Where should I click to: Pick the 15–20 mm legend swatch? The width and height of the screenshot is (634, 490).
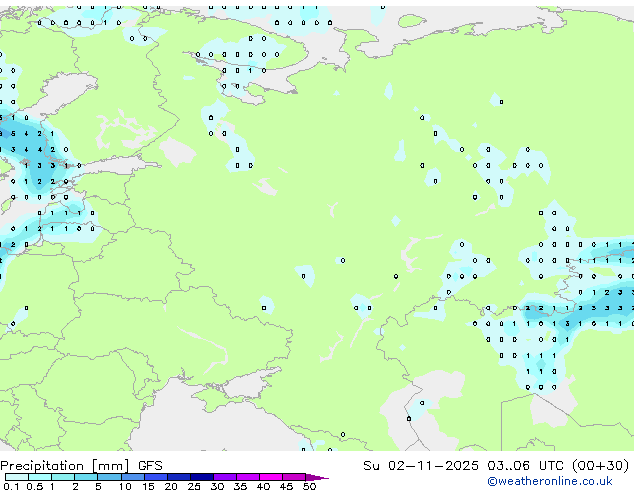(156, 477)
